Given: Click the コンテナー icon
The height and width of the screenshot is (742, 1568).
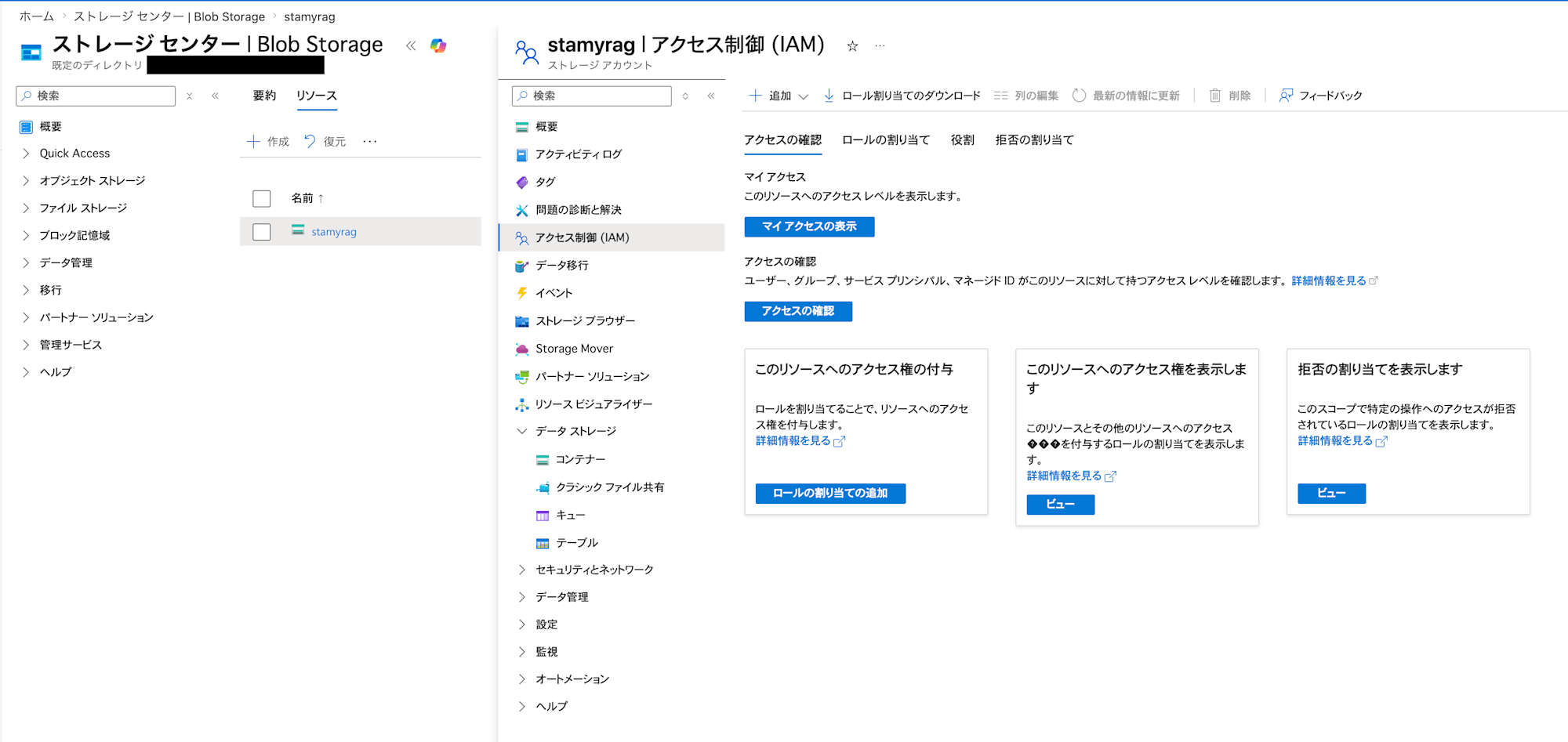Looking at the screenshot, I should click(x=542, y=460).
